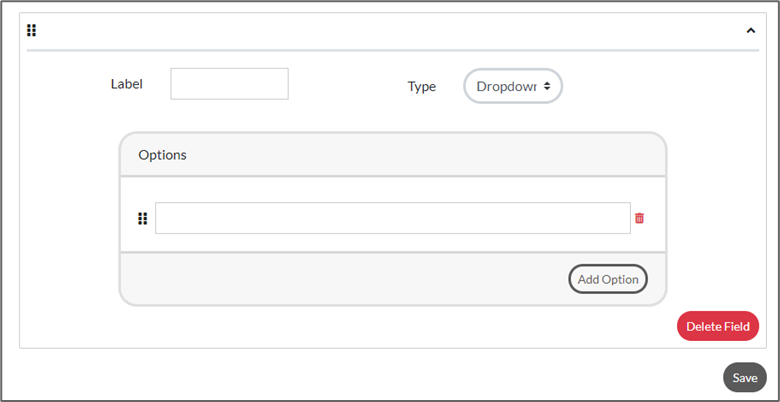The image size is (780, 402).
Task: Click the field drag handle icon
Action: pyautogui.click(x=32, y=30)
